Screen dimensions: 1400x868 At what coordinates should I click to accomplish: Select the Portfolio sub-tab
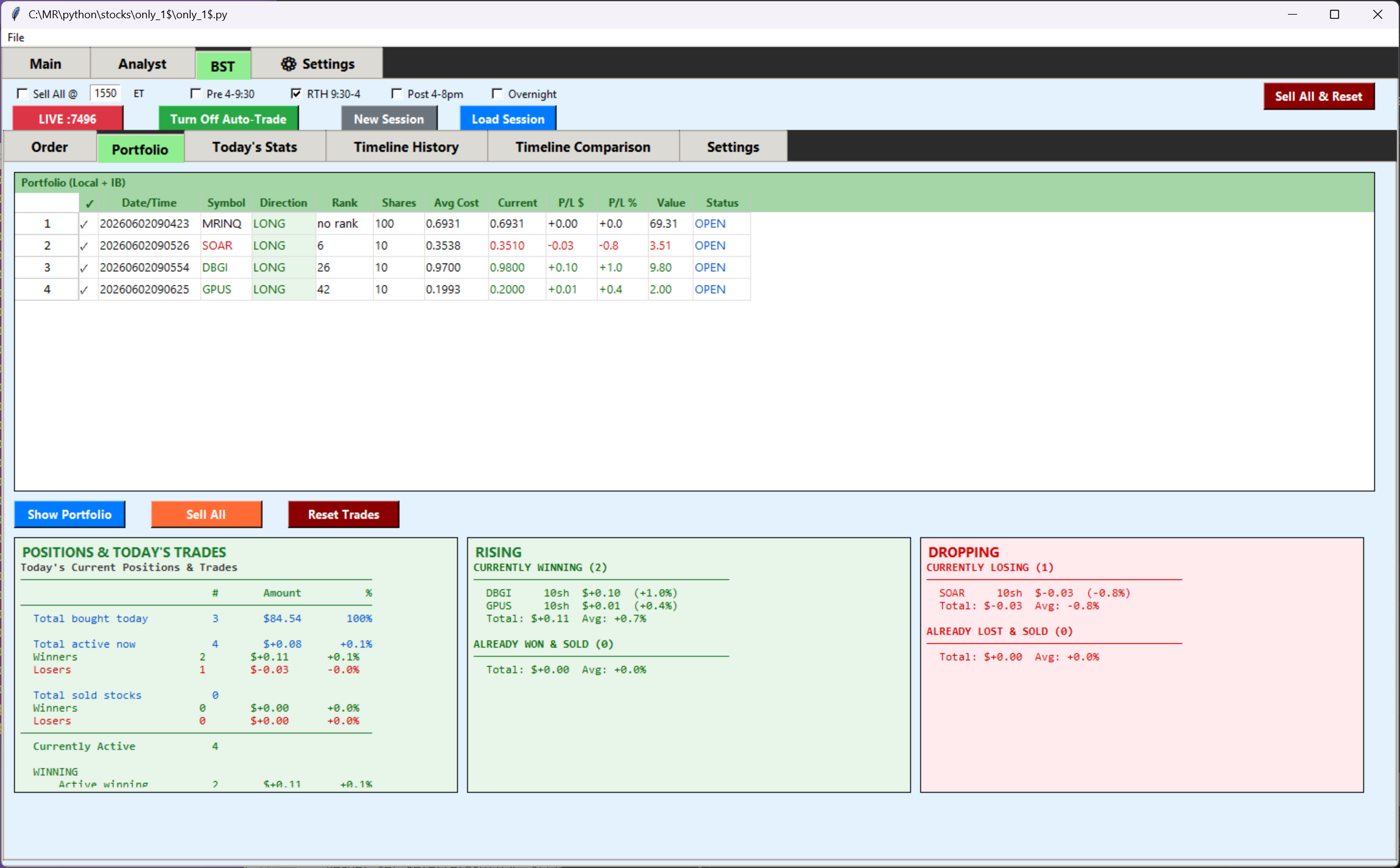(x=140, y=149)
